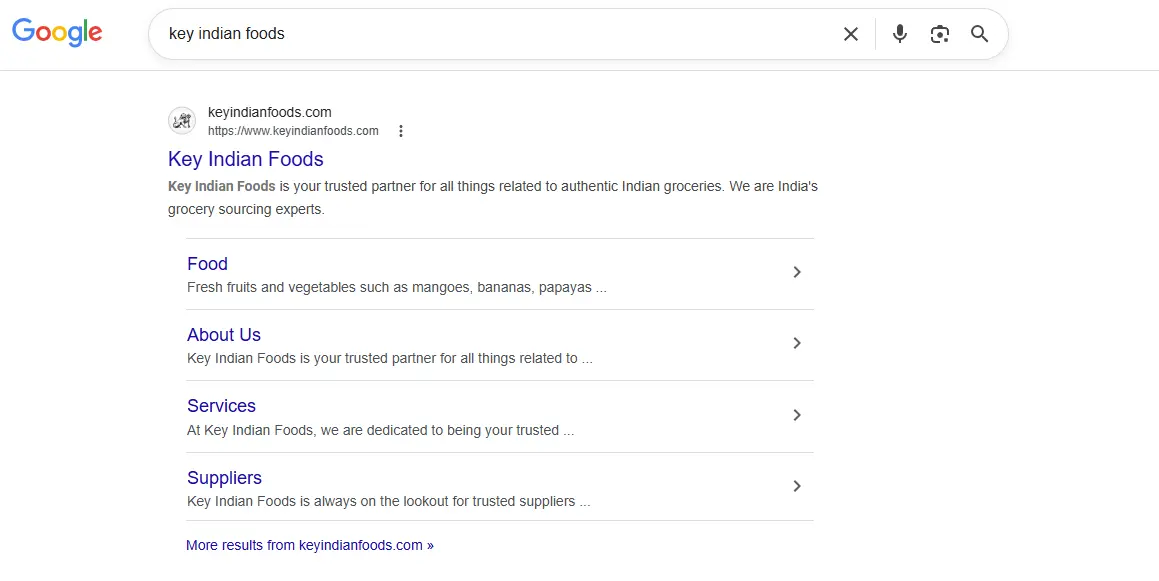This screenshot has height=581, width=1159.
Task: Submit search with magnifier icon
Action: (x=980, y=34)
